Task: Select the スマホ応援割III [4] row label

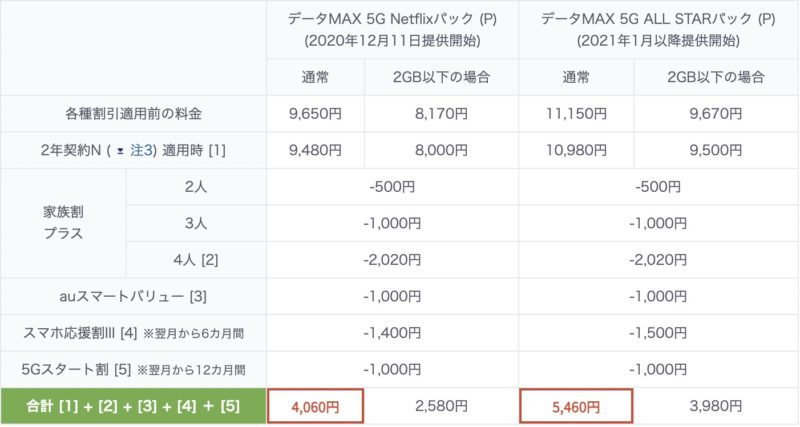Action: tap(134, 332)
